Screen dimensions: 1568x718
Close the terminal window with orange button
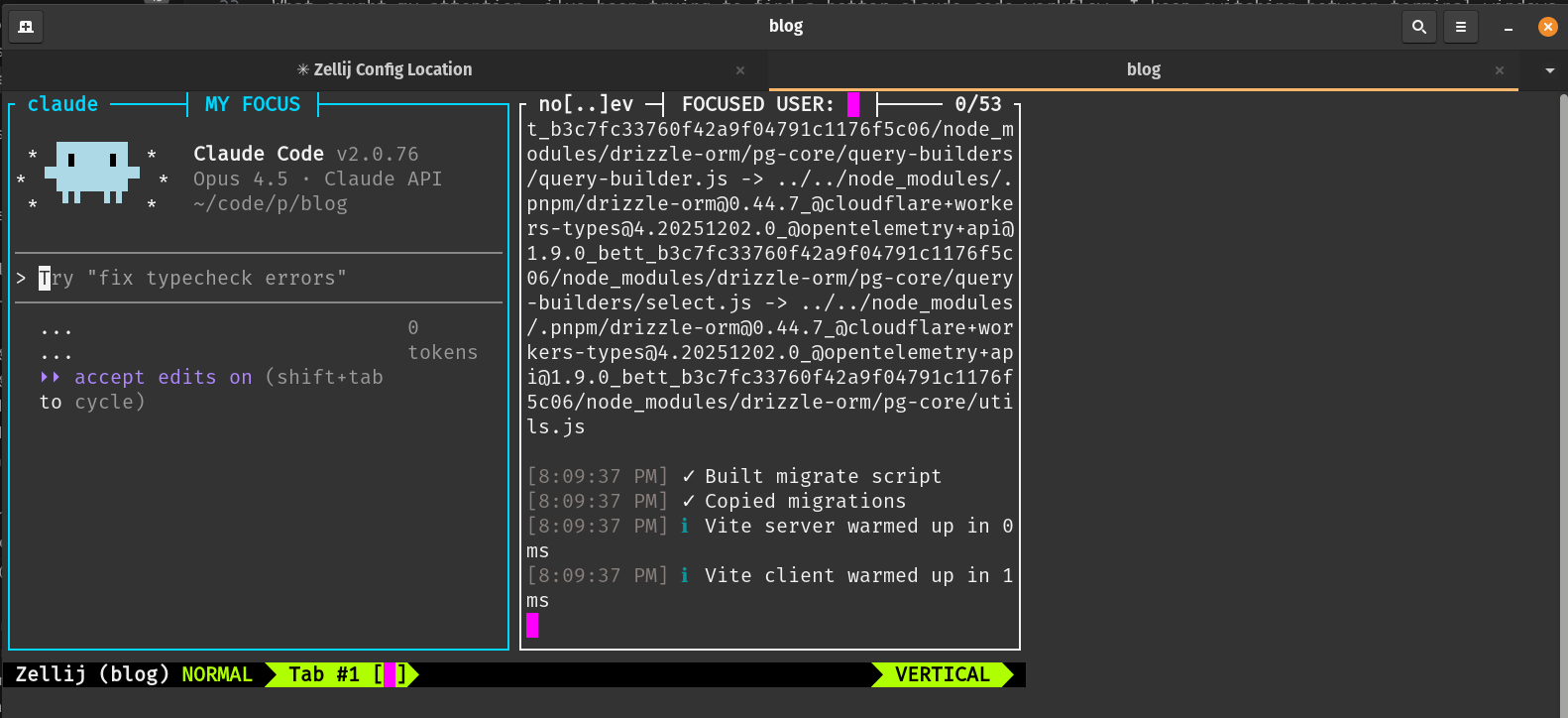pos(1547,27)
